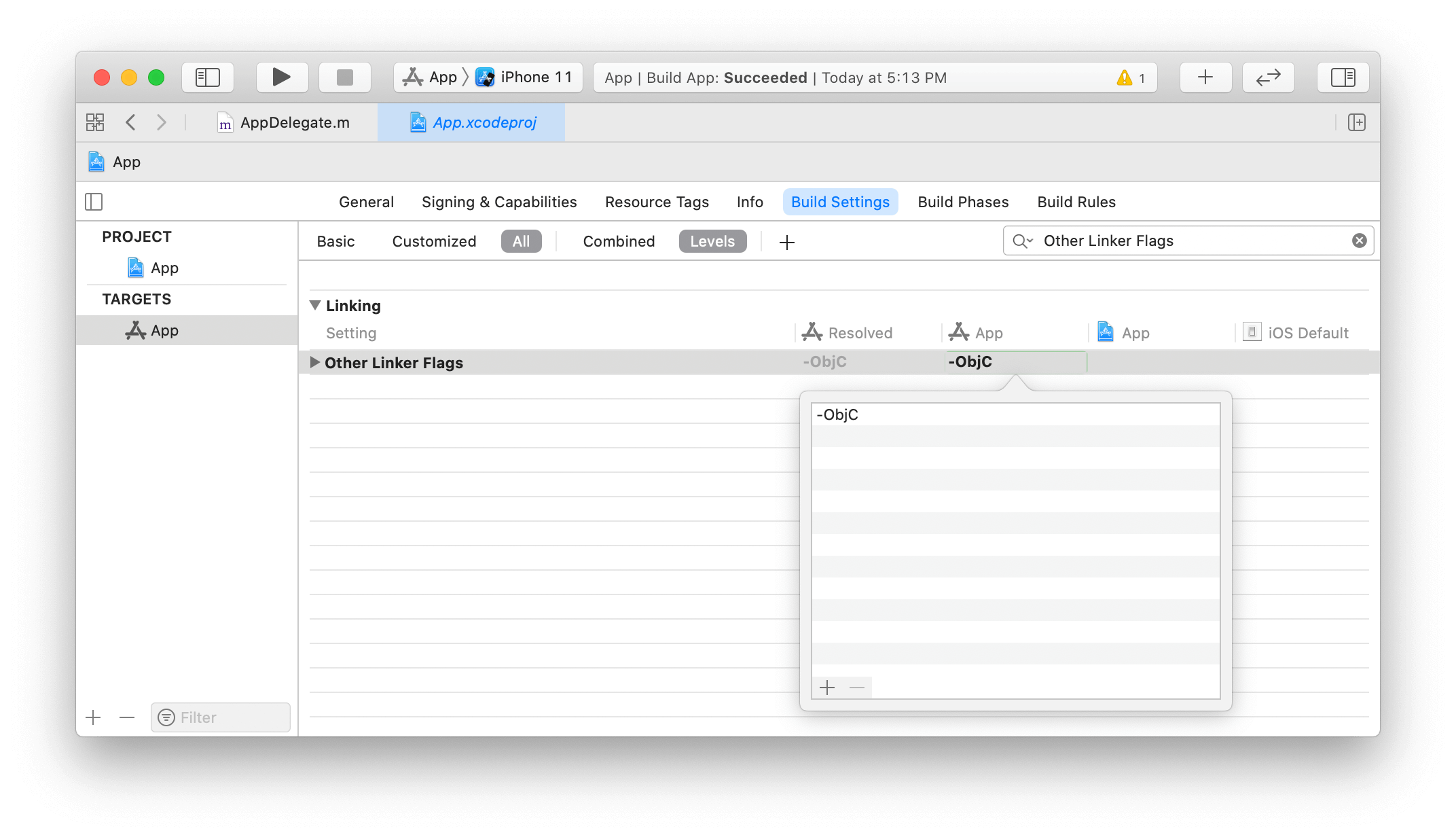Image resolution: width=1456 pixels, height=837 pixels.
Task: Toggle the navigator sidebar icon
Action: (208, 77)
